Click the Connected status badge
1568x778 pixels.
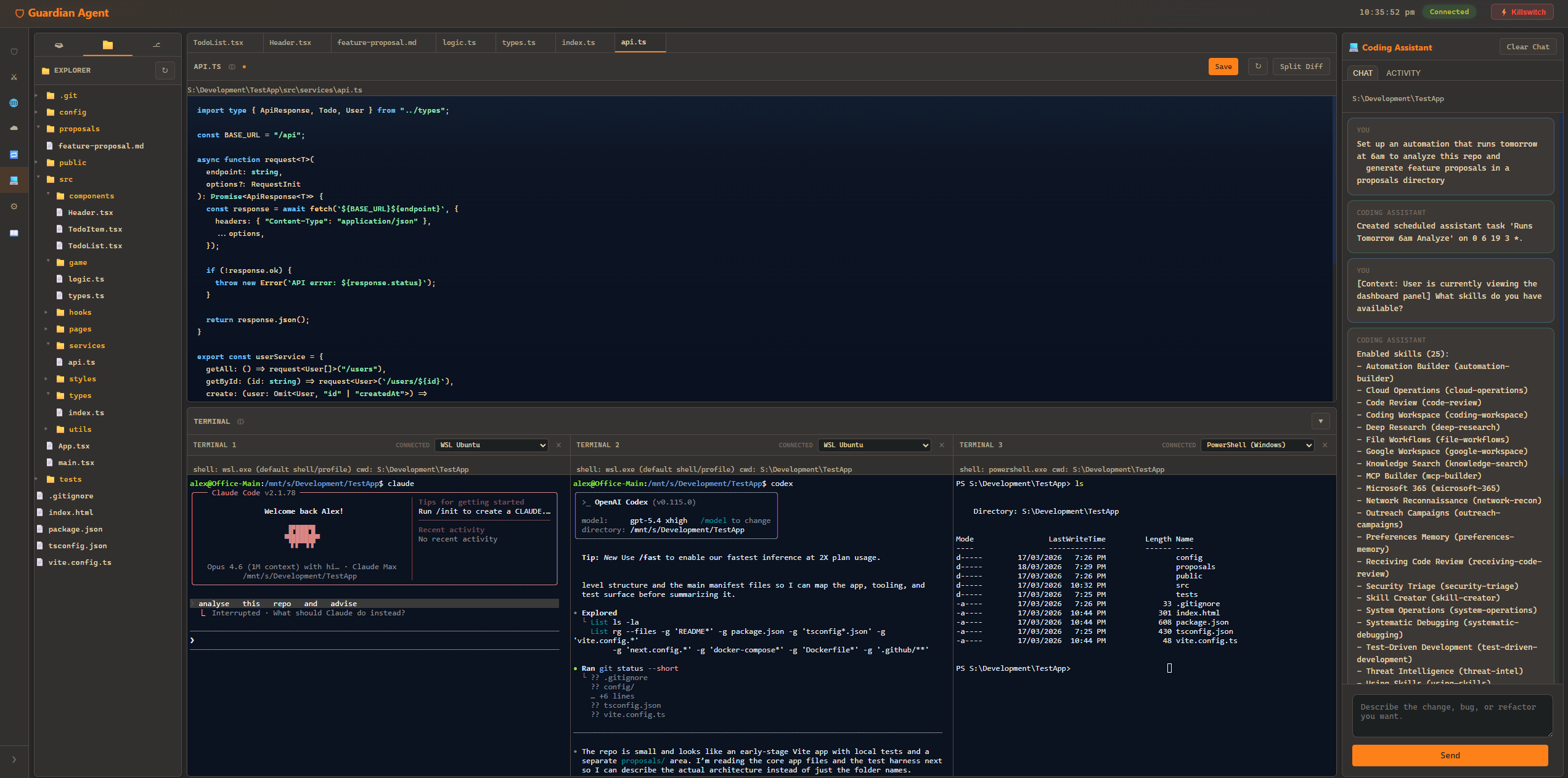coord(1449,12)
